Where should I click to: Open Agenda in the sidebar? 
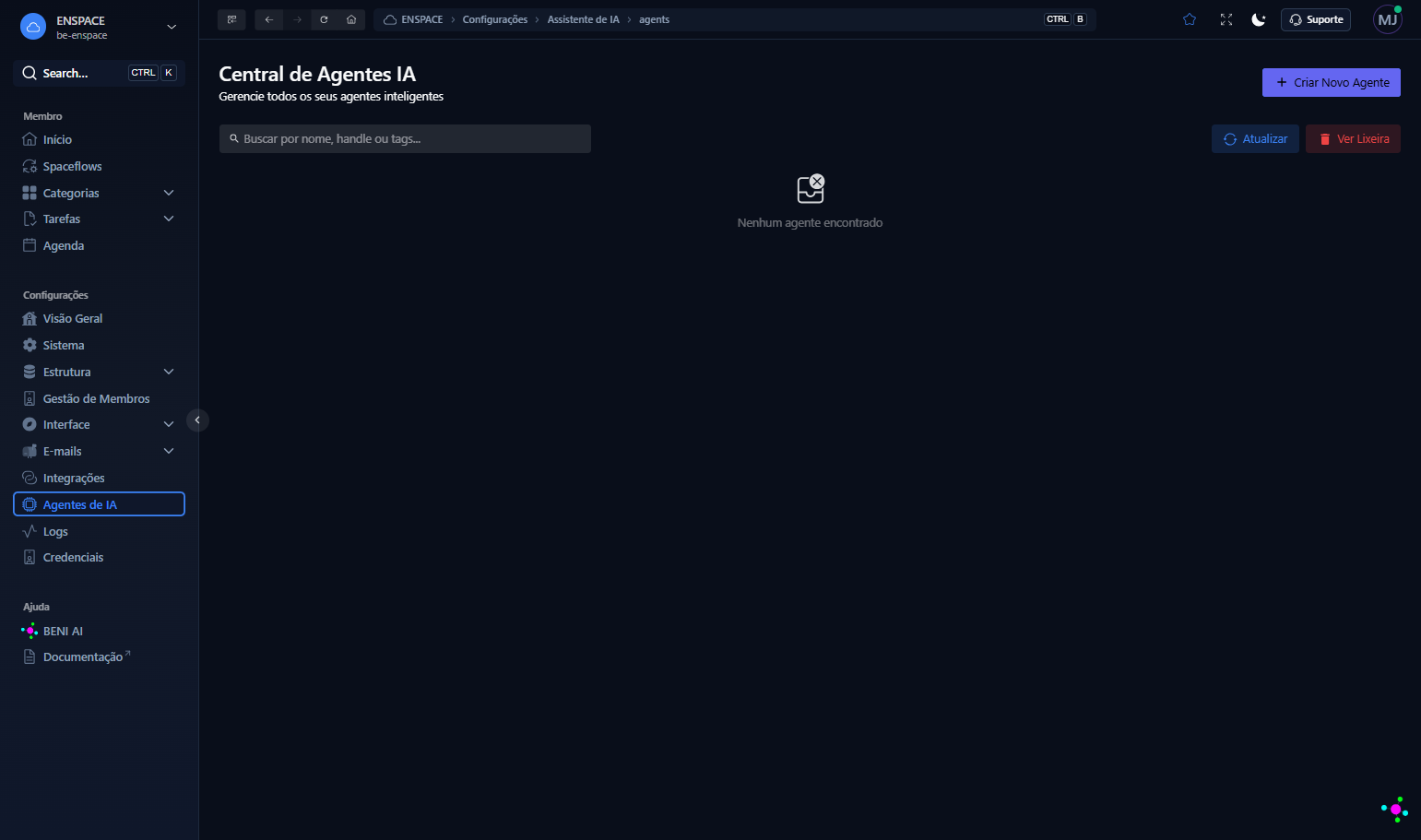[99, 245]
